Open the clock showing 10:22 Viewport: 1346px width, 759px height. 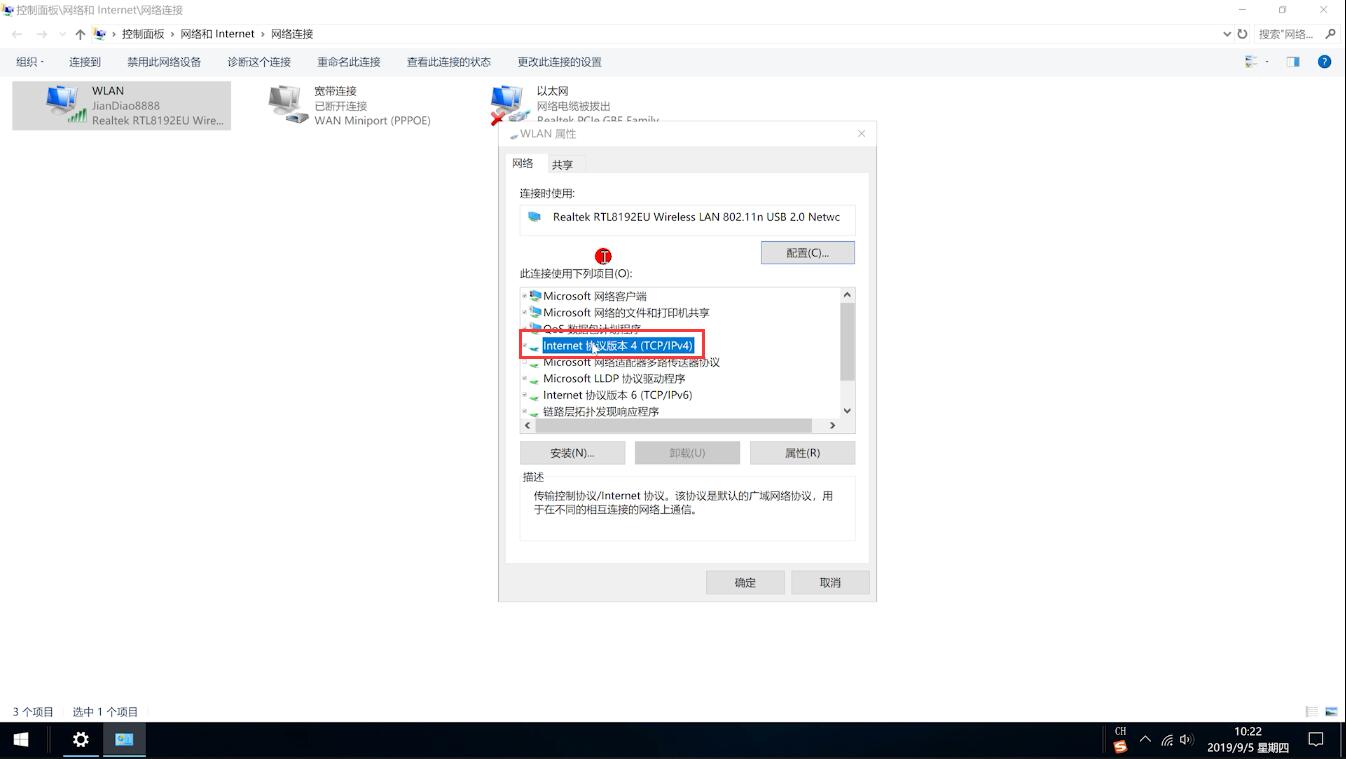pos(1247,740)
